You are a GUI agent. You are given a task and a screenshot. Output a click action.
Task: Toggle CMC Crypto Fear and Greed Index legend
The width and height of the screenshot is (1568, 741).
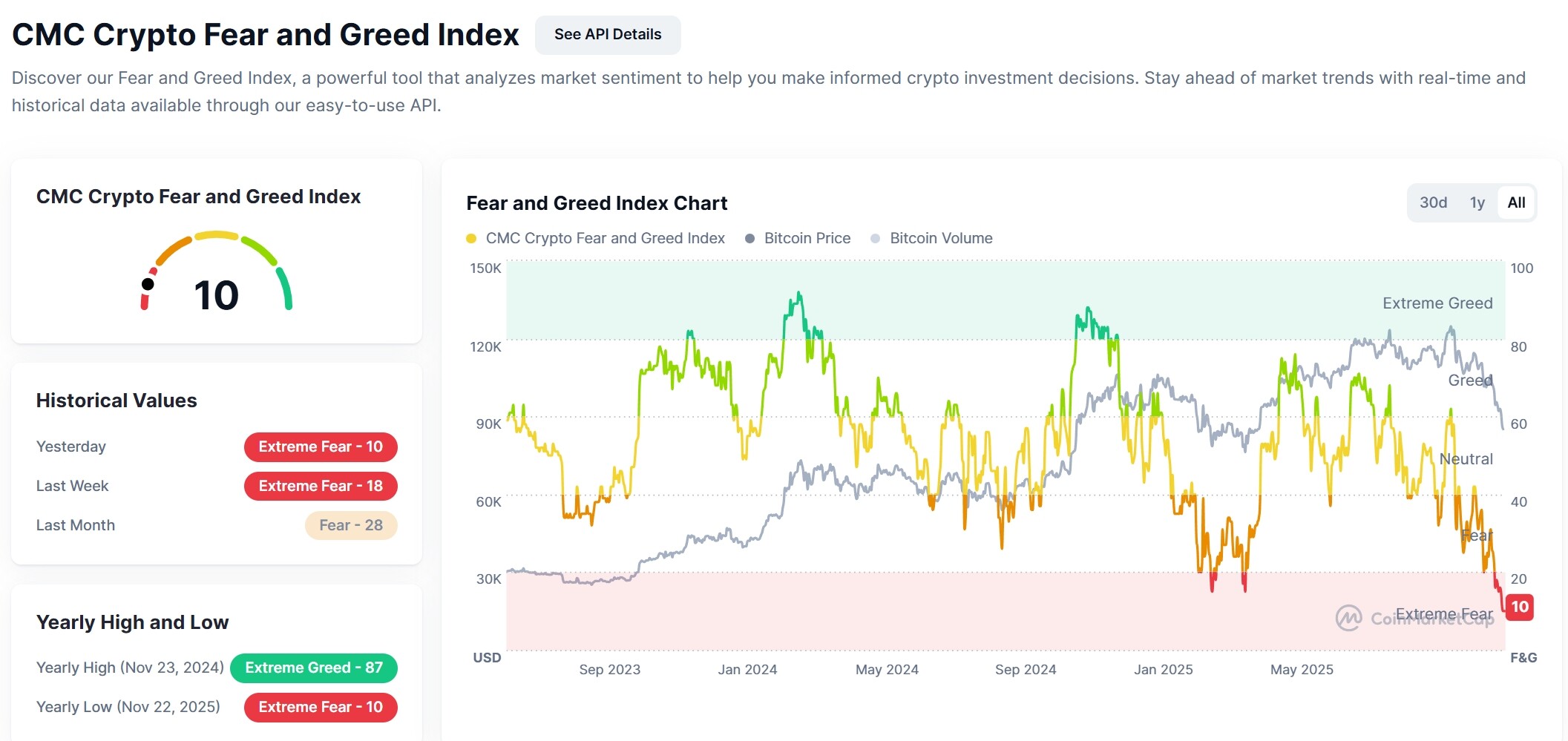coord(604,238)
